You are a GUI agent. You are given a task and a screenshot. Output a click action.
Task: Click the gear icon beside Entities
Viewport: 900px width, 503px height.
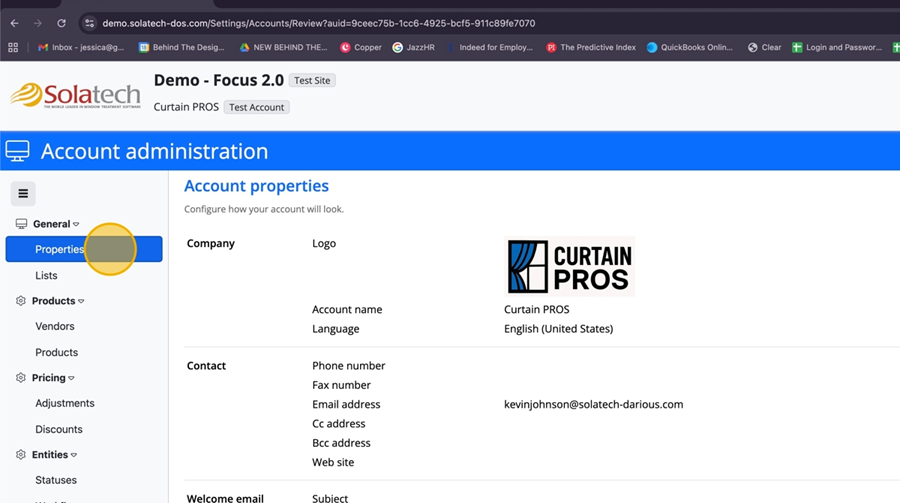click(x=21, y=455)
